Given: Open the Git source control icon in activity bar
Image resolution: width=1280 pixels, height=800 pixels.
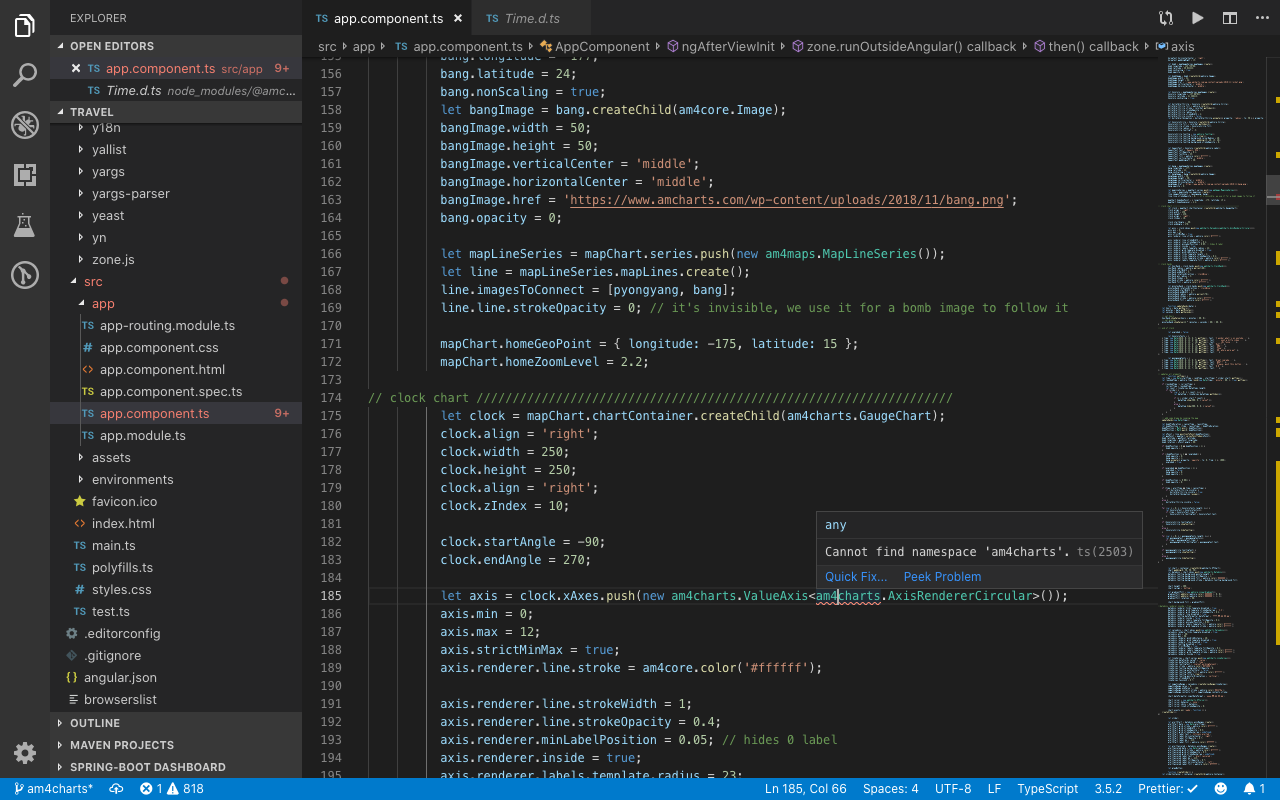Looking at the screenshot, I should (x=25, y=275).
